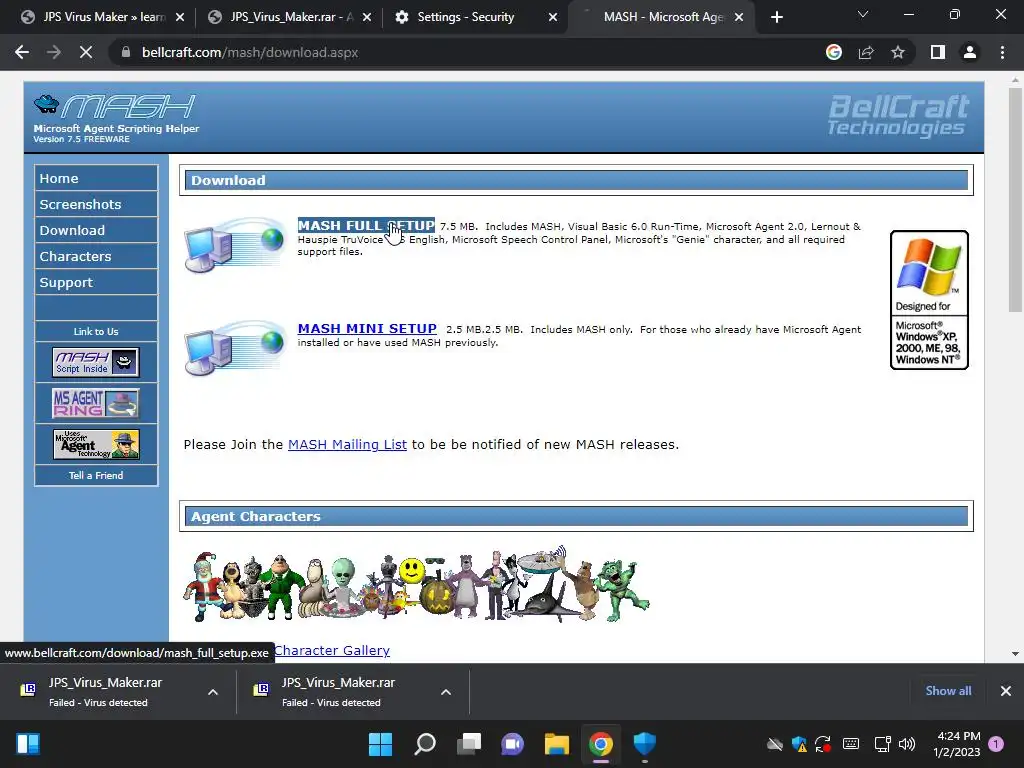1024x768 pixels.
Task: Show all downloads
Action: tap(948, 691)
